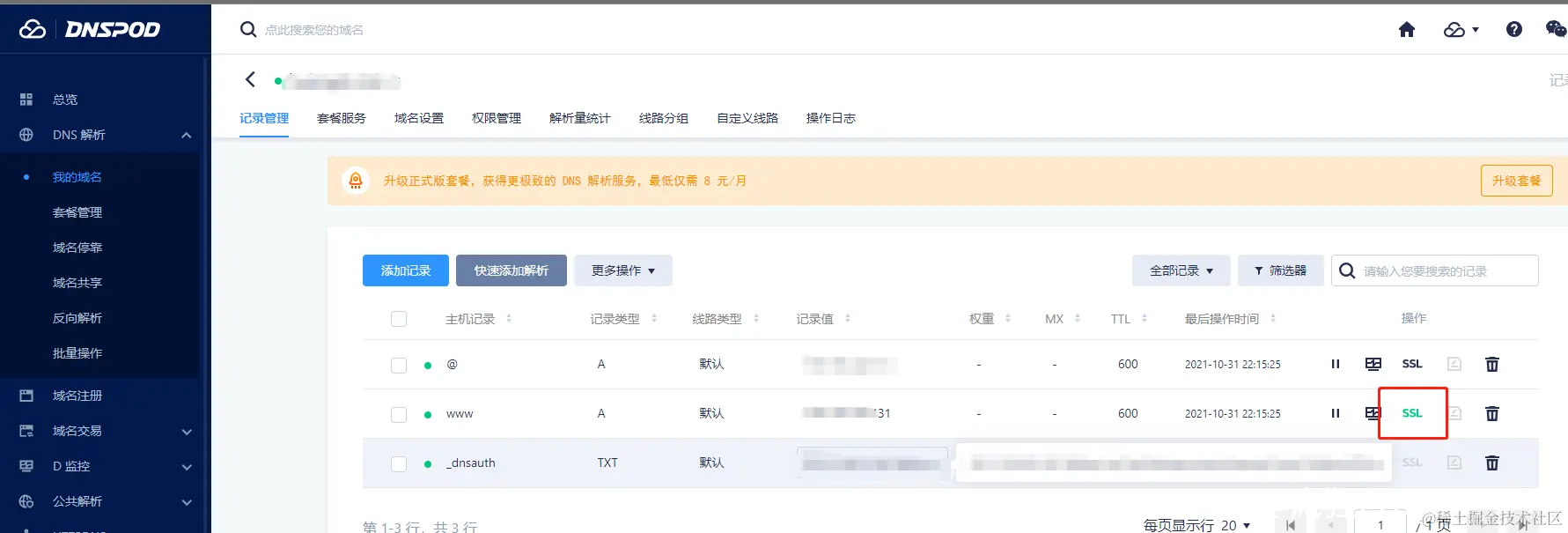Open 域名注册 in the sidebar
This screenshot has width=1568, height=533.
[x=77, y=396]
